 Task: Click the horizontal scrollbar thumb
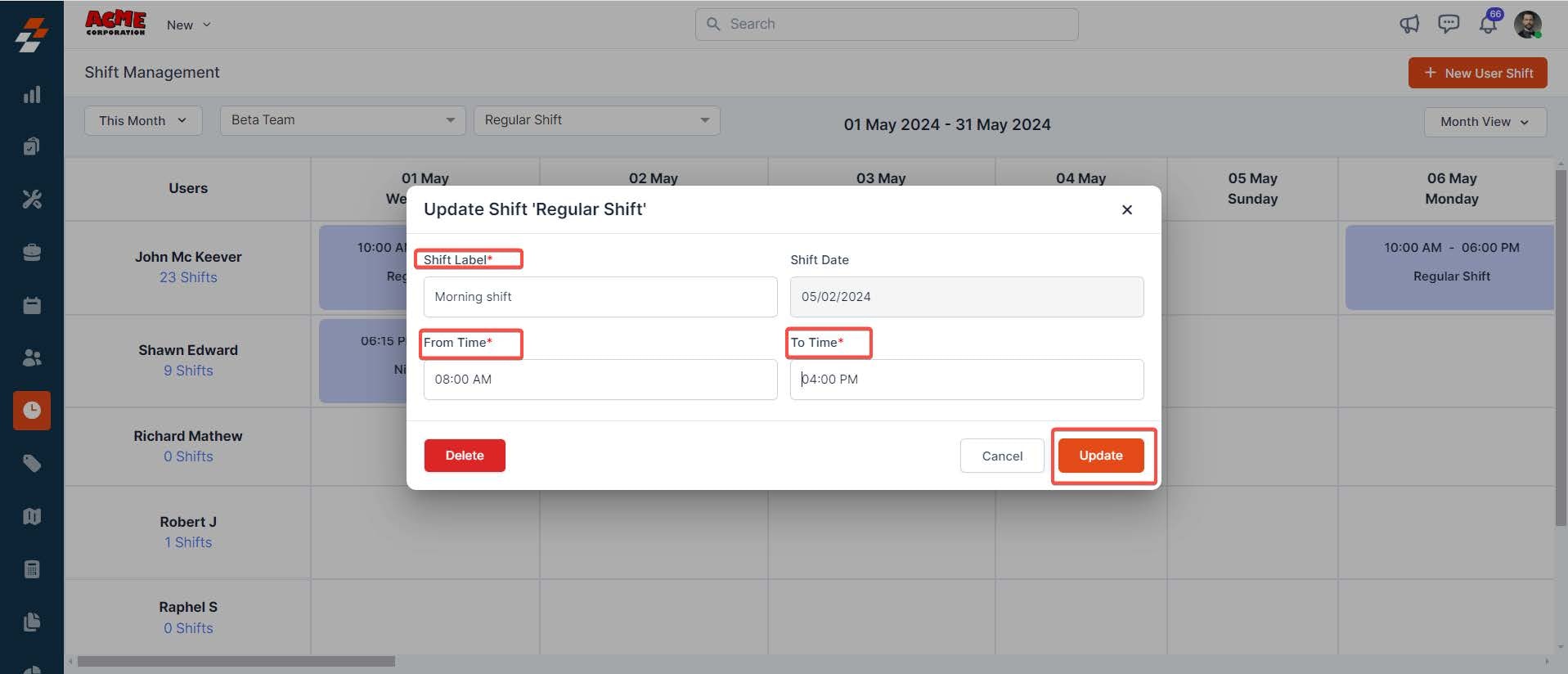236,661
